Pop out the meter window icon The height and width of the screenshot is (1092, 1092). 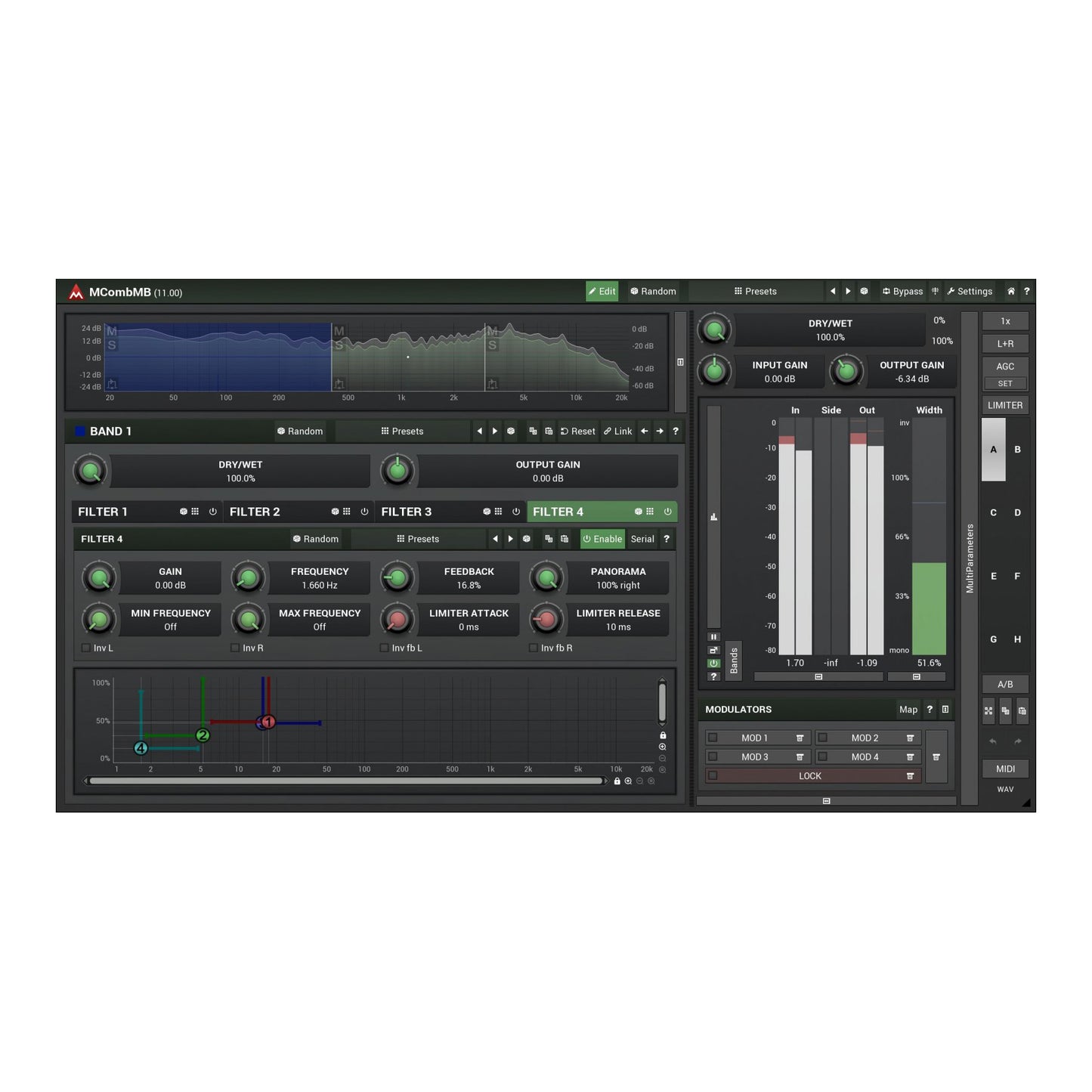tap(713, 650)
